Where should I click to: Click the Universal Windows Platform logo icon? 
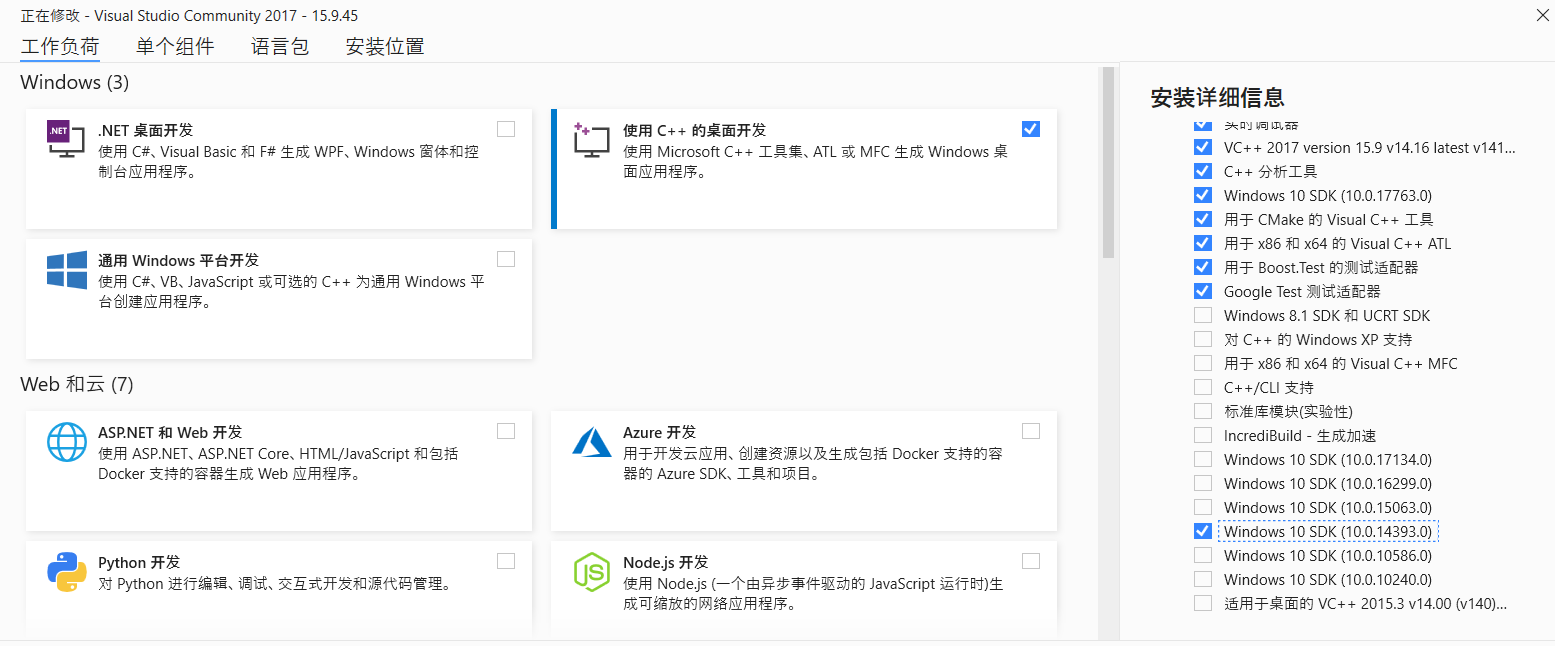click(67, 270)
